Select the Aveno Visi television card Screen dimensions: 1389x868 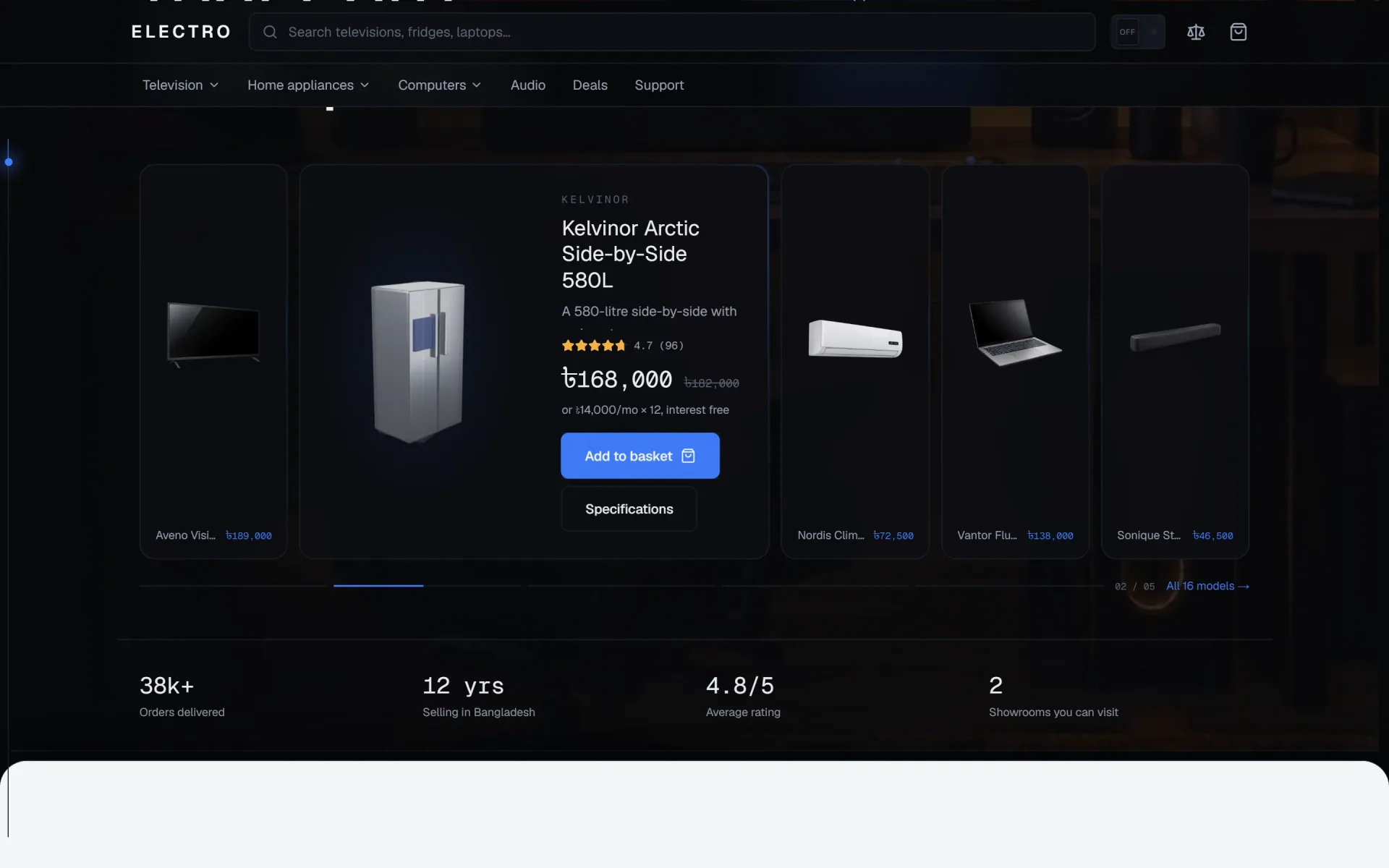pos(213,362)
